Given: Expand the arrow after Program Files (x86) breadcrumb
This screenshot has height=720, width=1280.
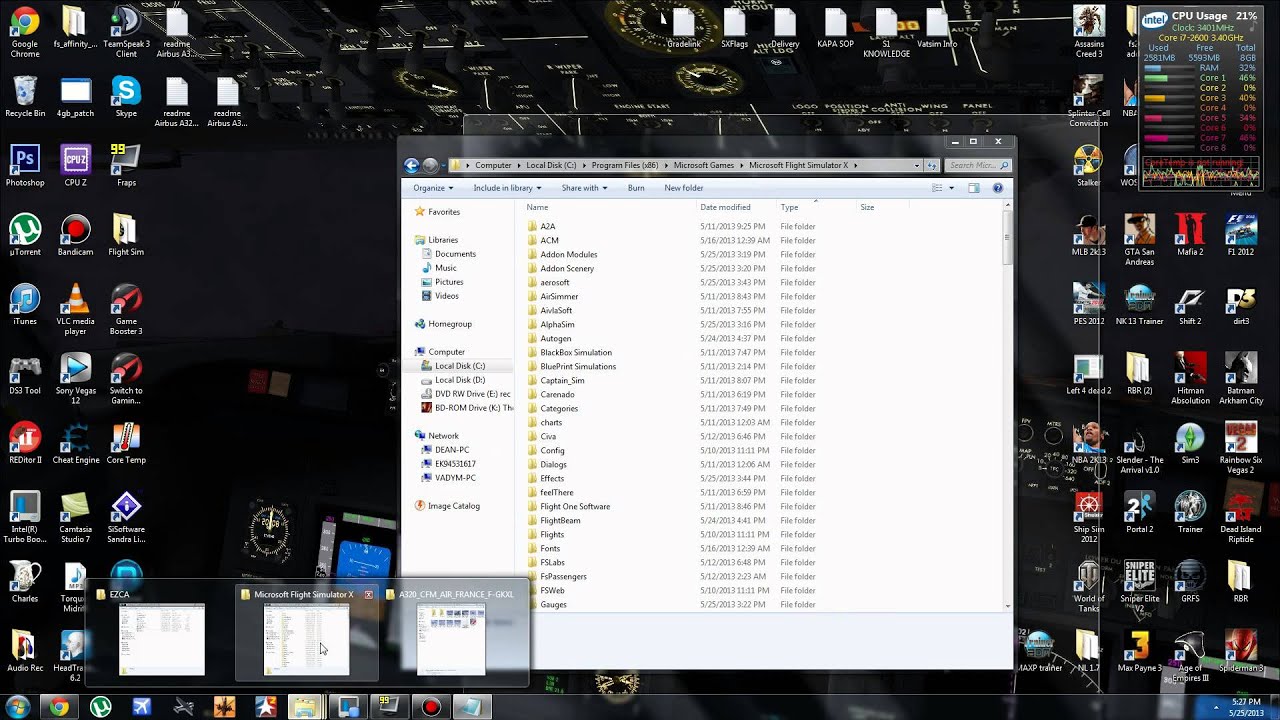Looking at the screenshot, I should pos(666,165).
